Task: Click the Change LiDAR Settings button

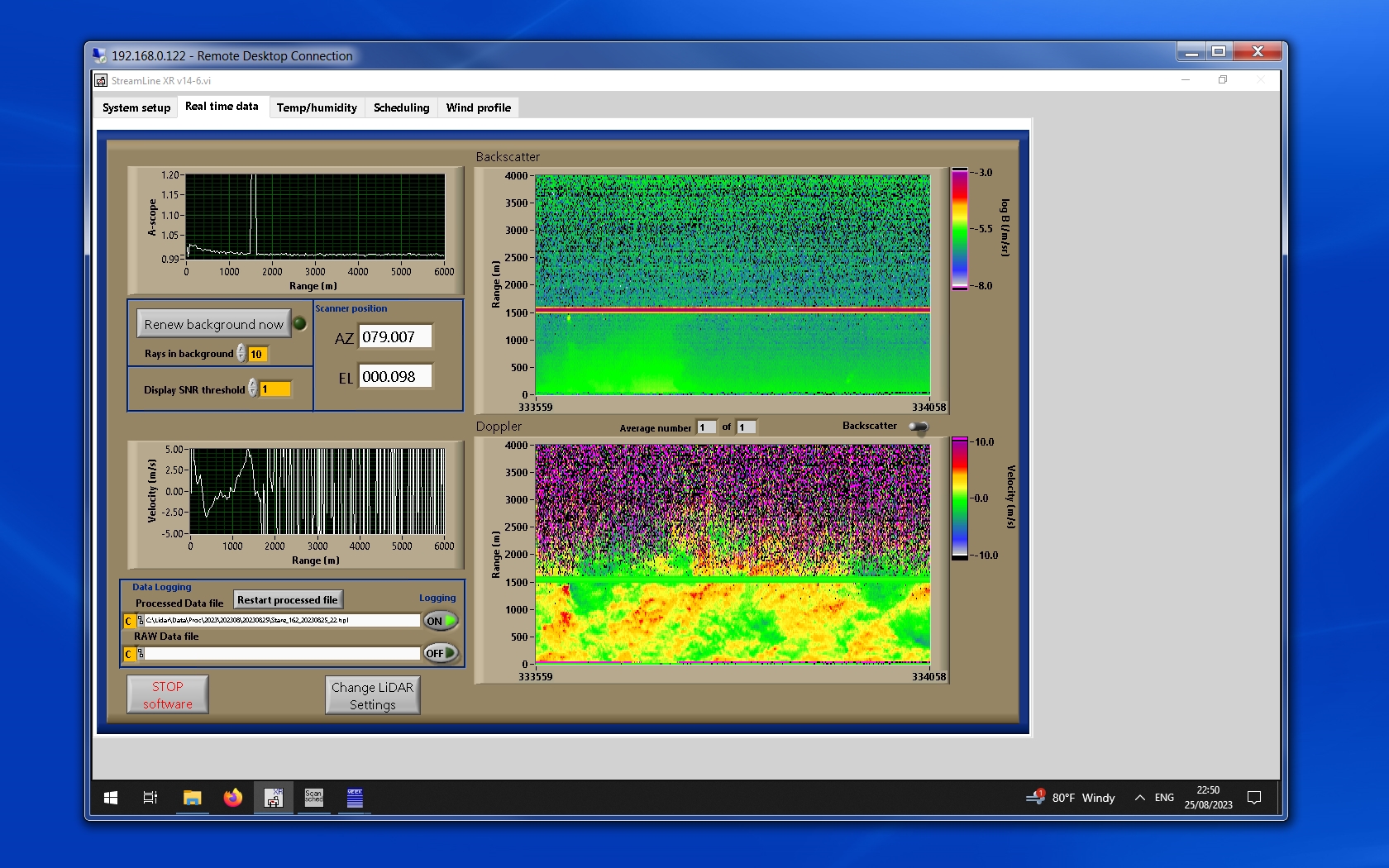Action: 372,695
